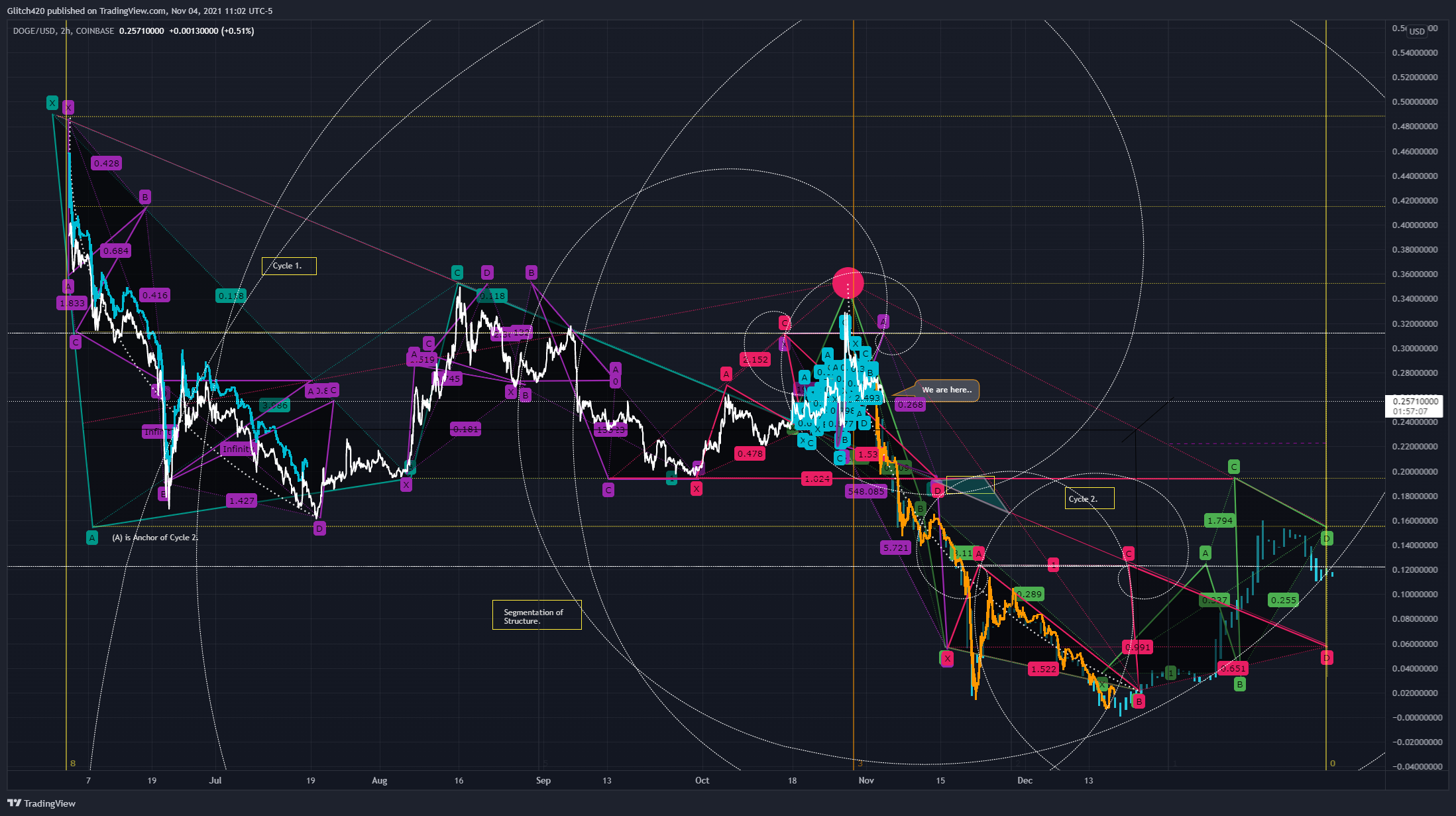Select the 'Cycle 1.' text box annotation

point(289,266)
